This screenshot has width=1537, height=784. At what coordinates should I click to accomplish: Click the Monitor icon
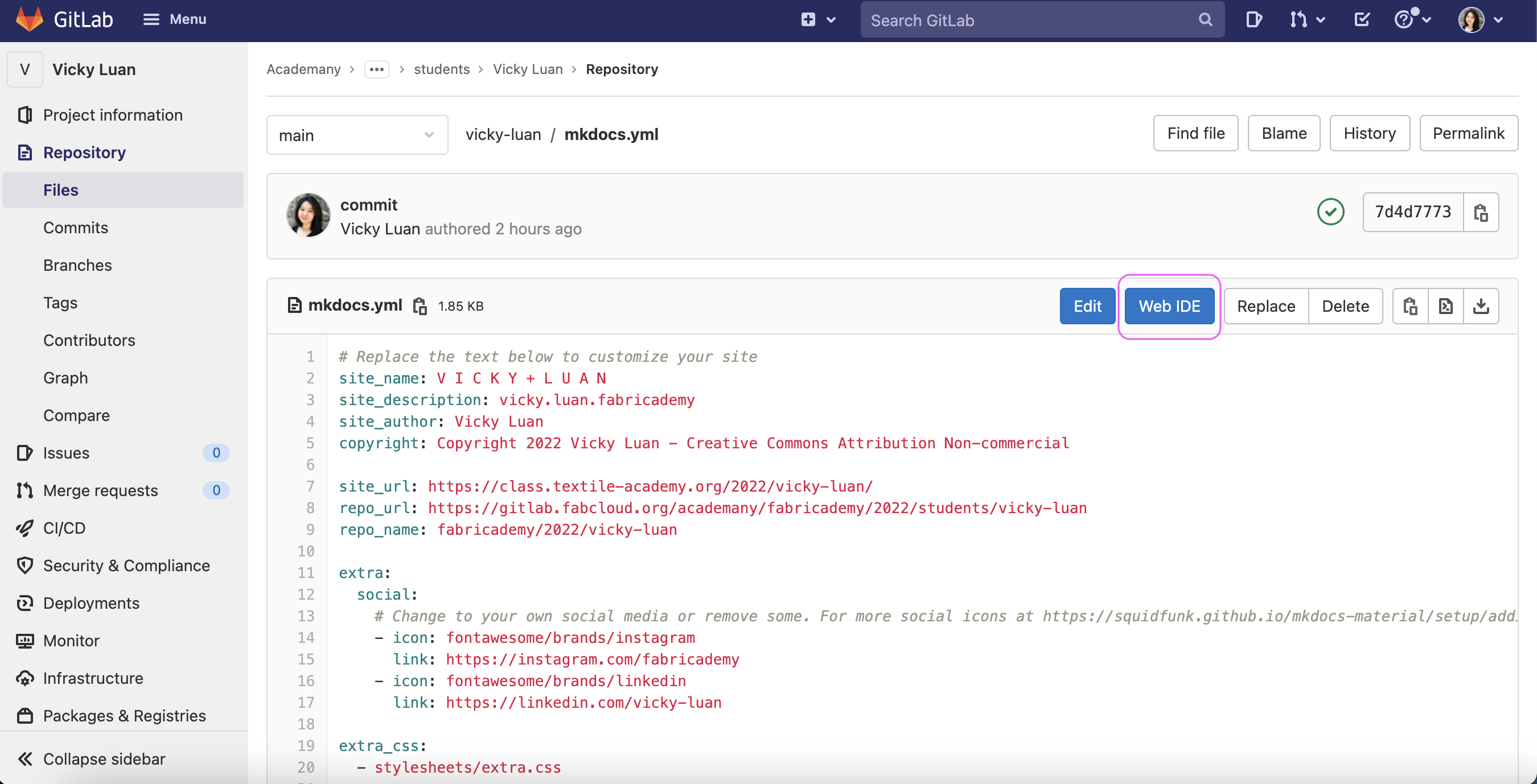(24, 640)
